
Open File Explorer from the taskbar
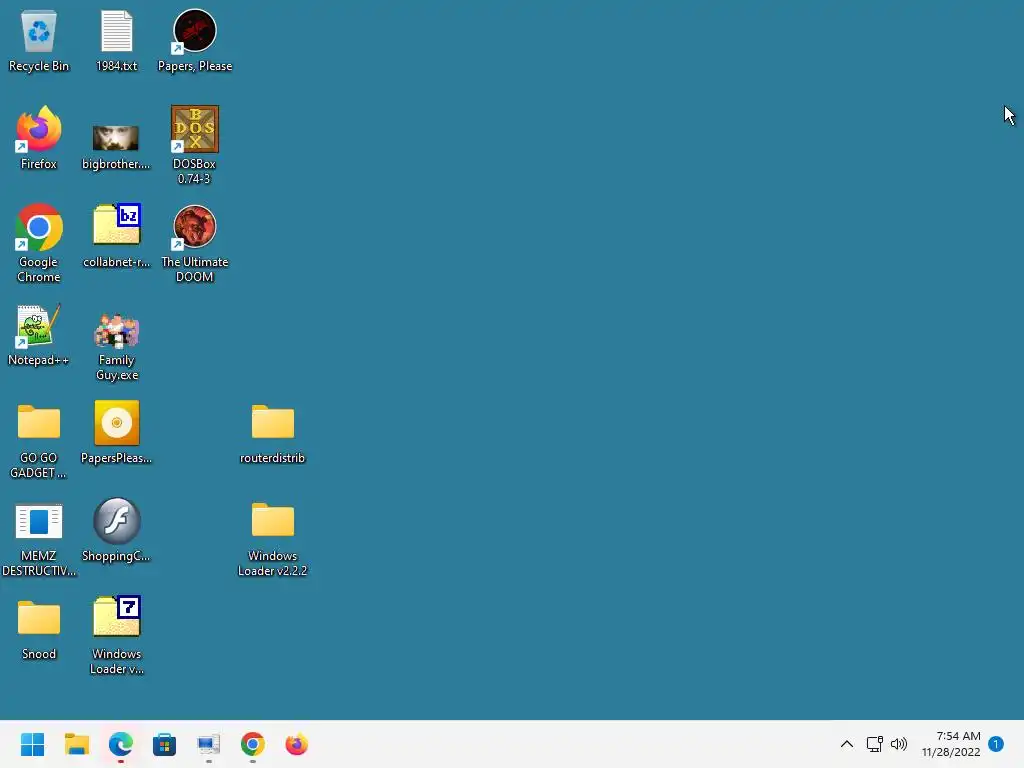tap(76, 744)
